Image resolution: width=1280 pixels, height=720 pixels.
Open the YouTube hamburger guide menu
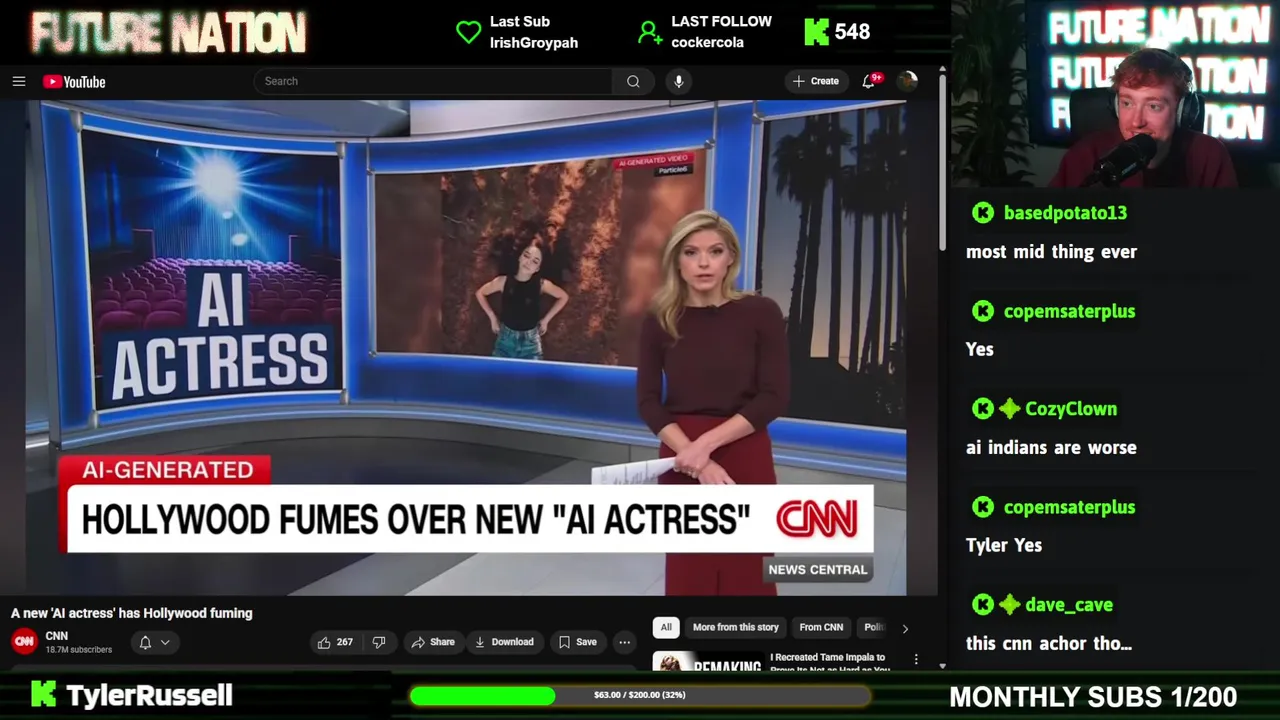coord(18,82)
